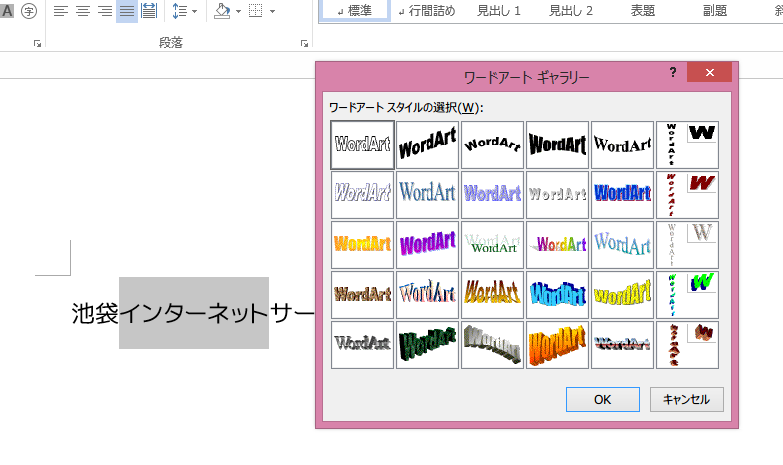This screenshot has width=783, height=465.
Task: Align text left
Action: (60, 10)
